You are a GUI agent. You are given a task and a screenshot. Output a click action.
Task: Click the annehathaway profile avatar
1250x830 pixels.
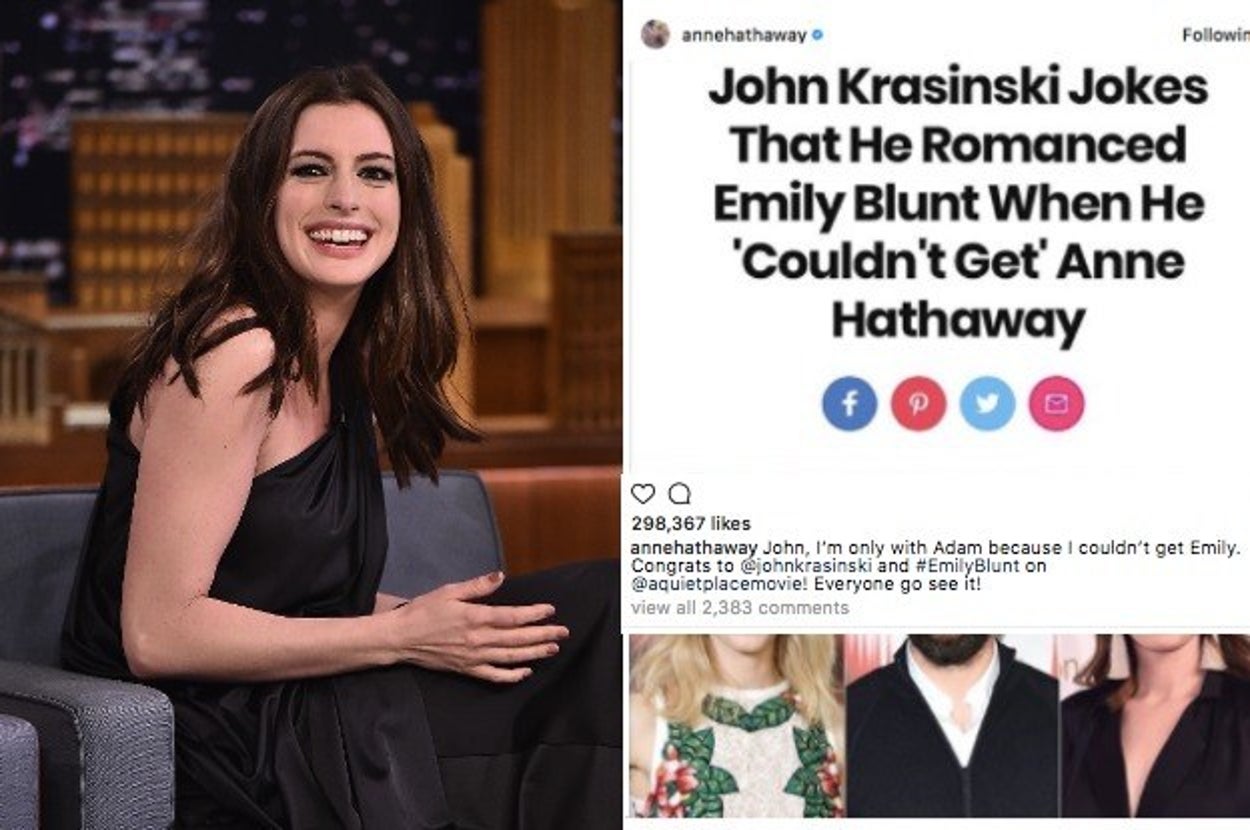[x=655, y=34]
